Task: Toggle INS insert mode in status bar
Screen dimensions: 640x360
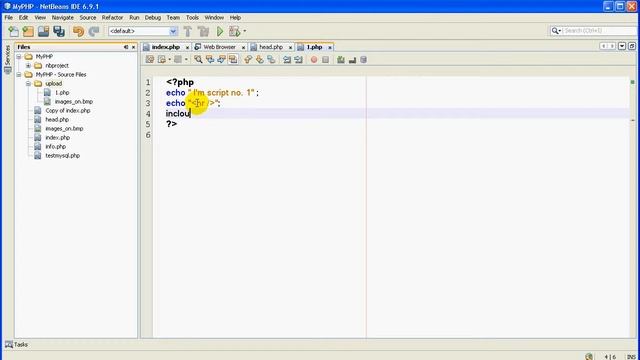Action: [631, 357]
